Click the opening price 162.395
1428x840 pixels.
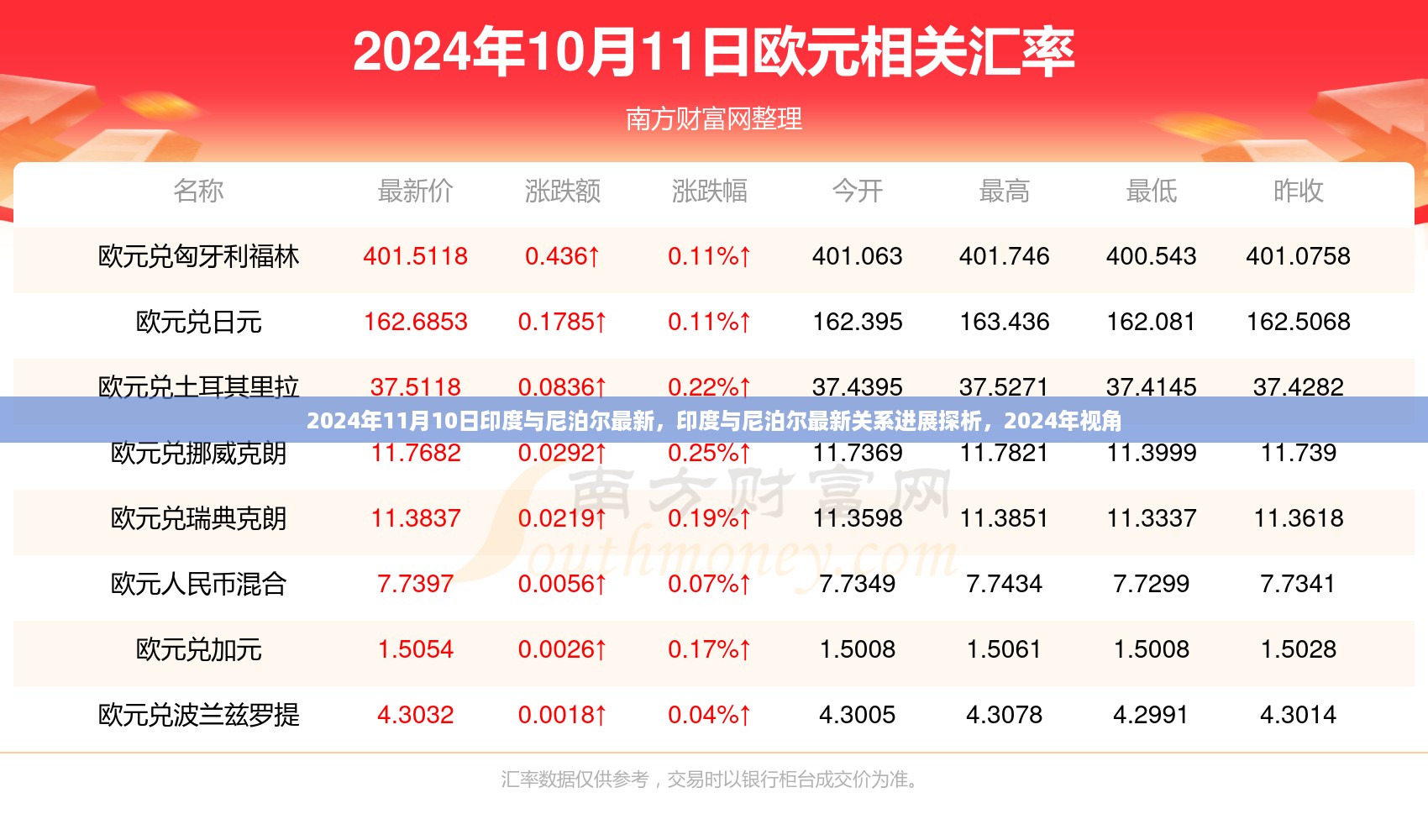coord(857,322)
